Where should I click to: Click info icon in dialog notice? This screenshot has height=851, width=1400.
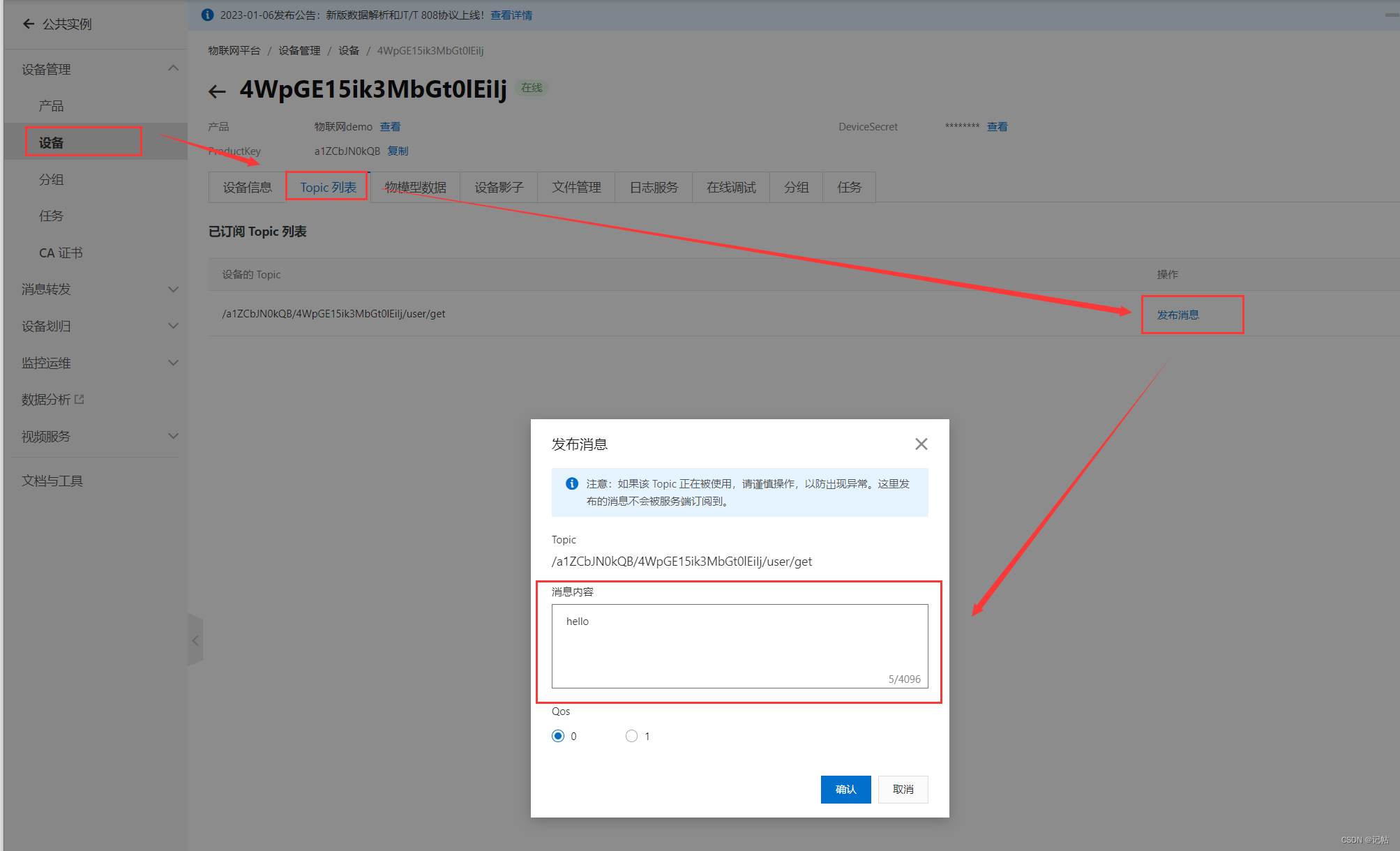[571, 483]
